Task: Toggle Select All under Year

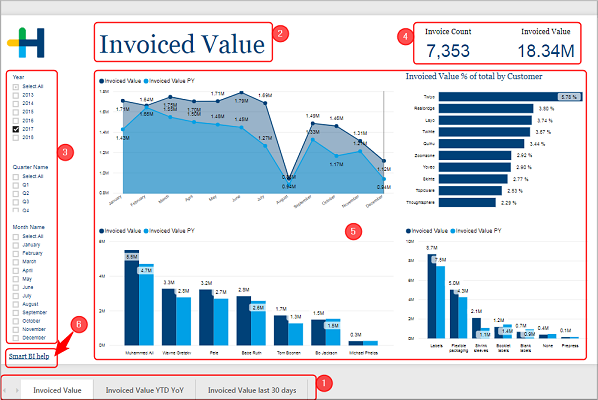Action: pyautogui.click(x=16, y=87)
